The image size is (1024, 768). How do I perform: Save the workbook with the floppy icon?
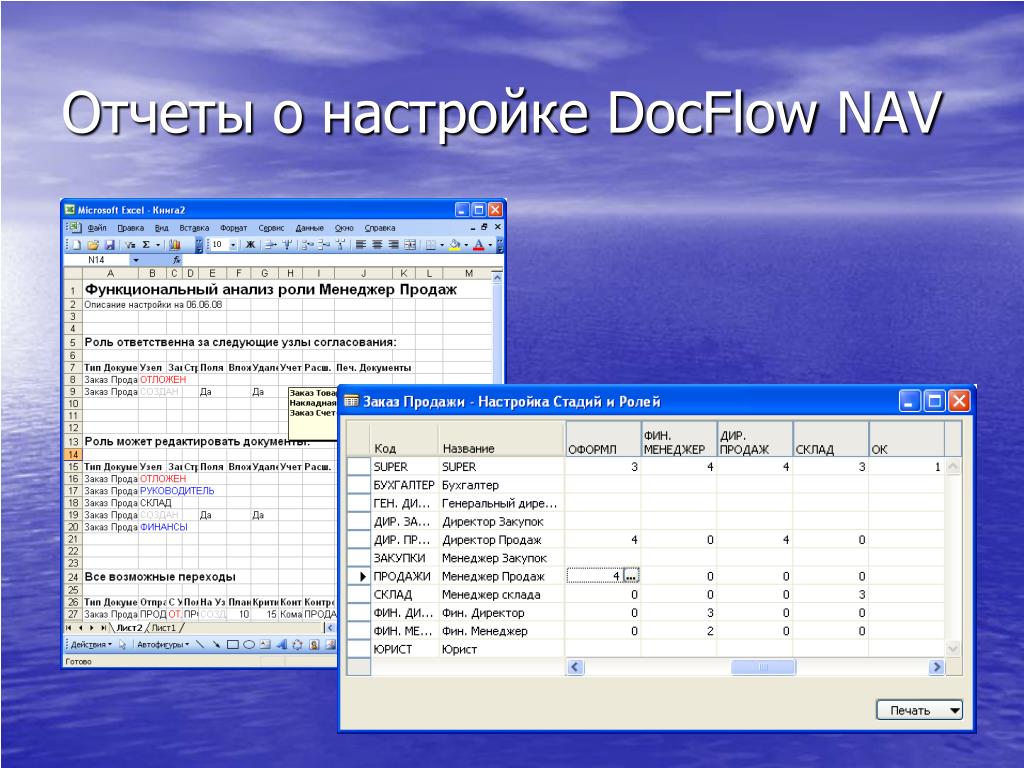tap(109, 245)
